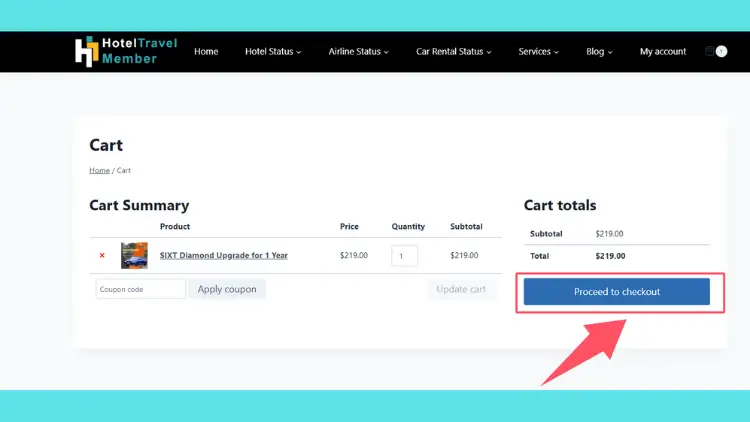This screenshot has width=750, height=422.
Task: Open the SIXT Diamond Upgrade product thumbnail
Action: coord(134,255)
